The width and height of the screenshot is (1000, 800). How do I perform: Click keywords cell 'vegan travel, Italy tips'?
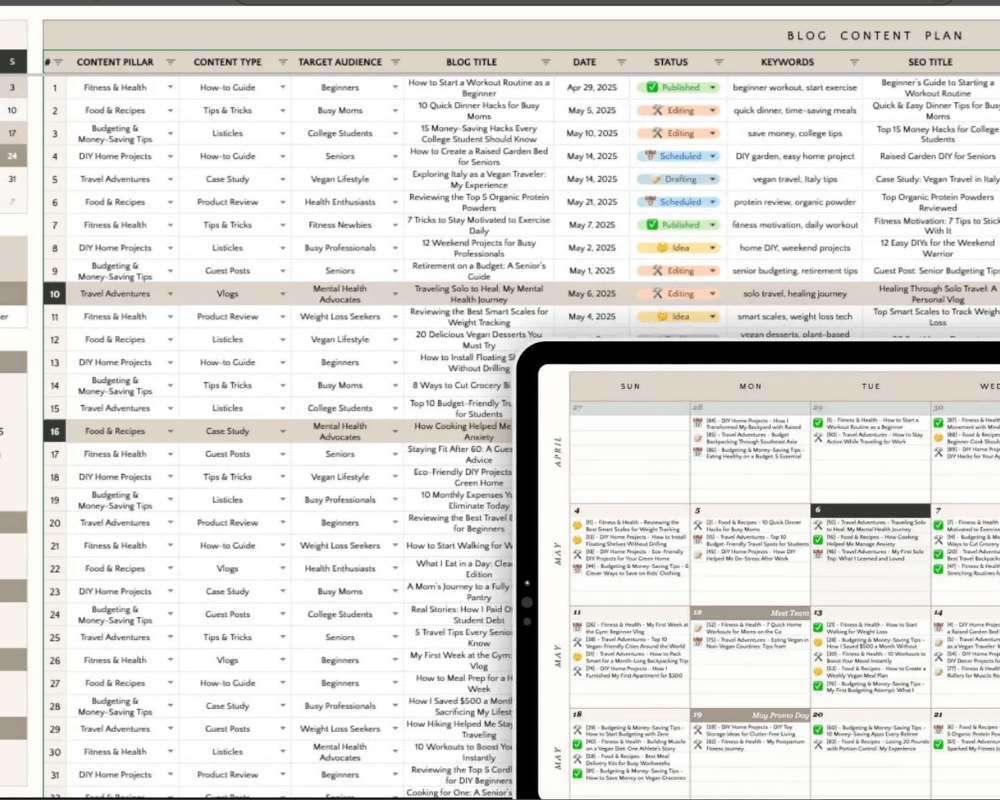click(795, 179)
